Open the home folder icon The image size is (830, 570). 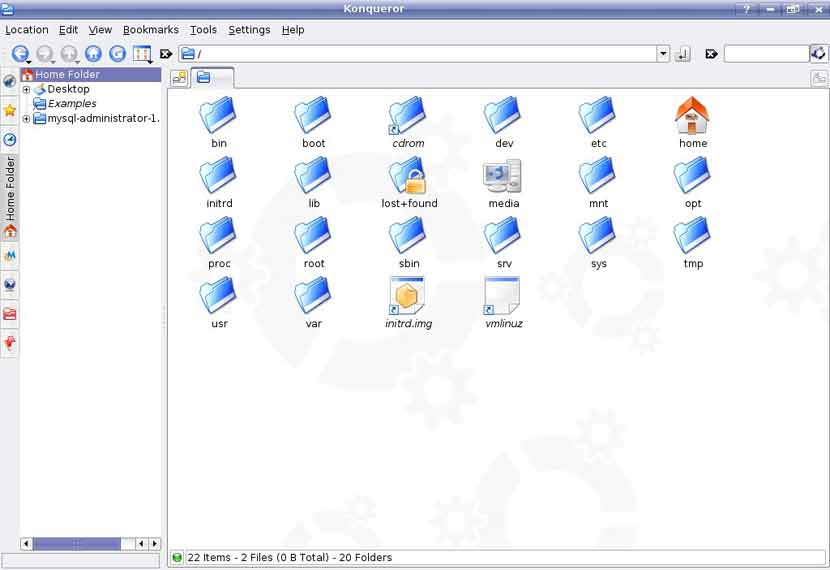pyautogui.click(x=693, y=122)
